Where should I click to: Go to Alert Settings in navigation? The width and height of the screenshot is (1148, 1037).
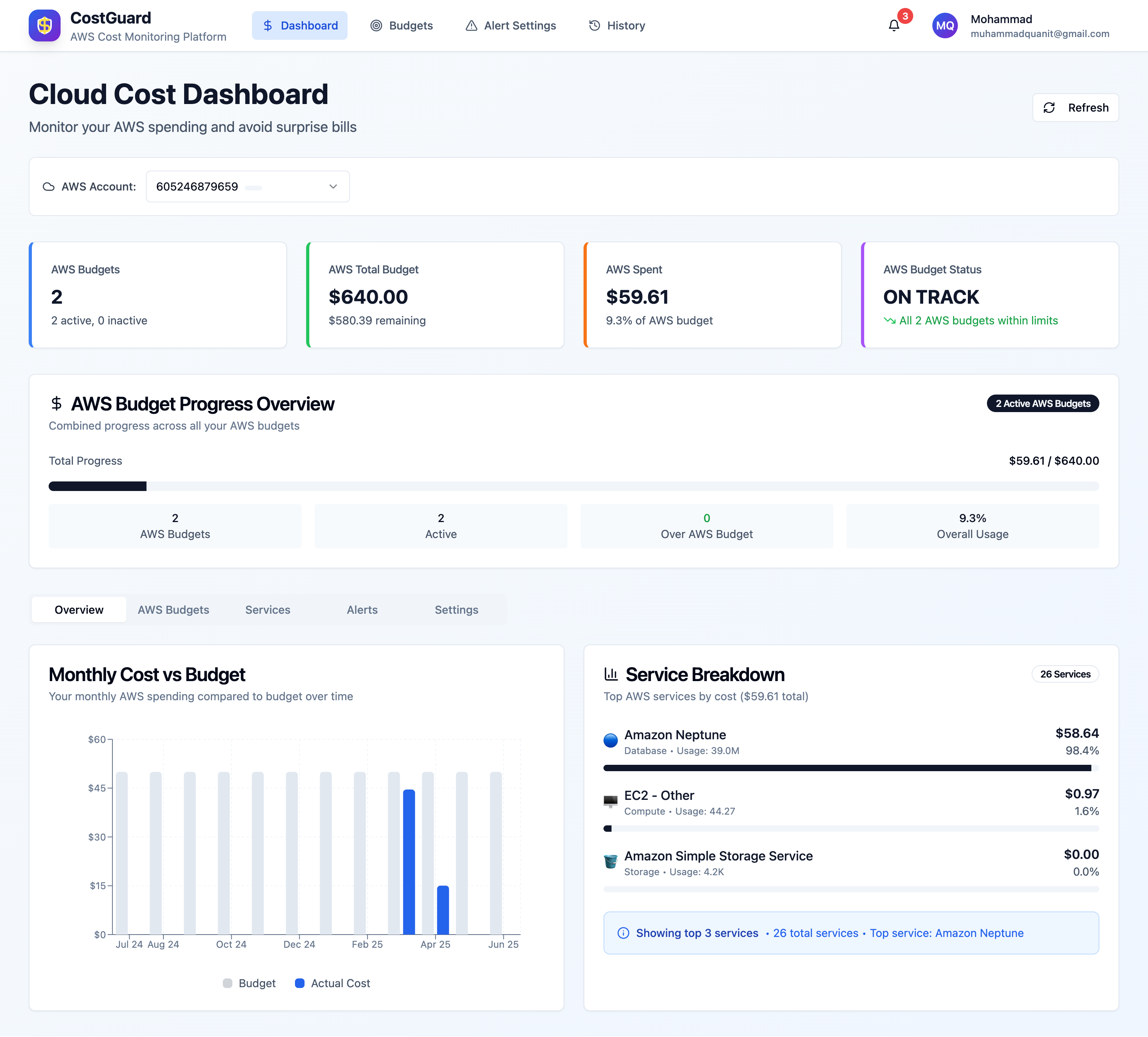pos(510,26)
